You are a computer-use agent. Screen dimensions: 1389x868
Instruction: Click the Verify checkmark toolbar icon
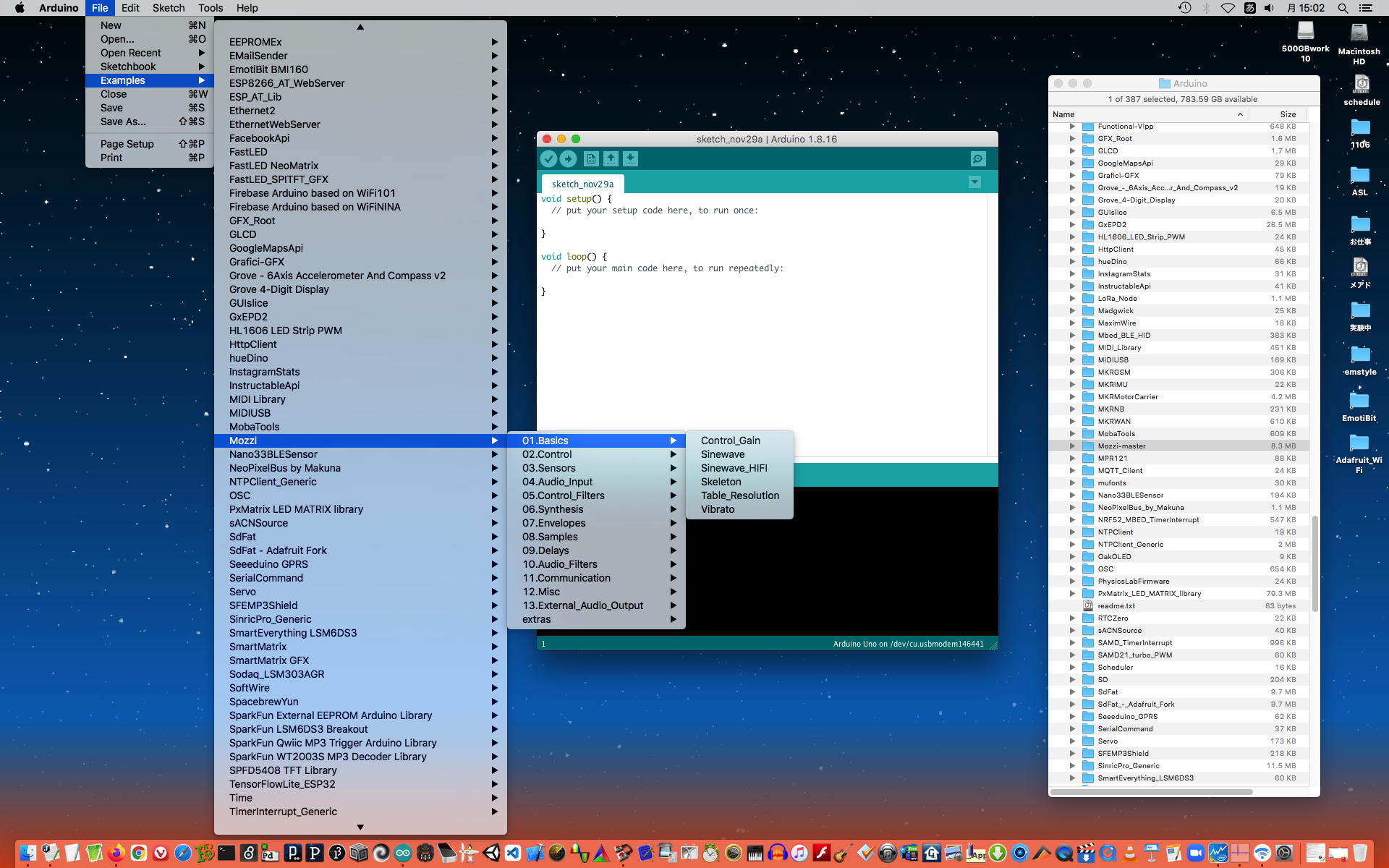pos(548,159)
